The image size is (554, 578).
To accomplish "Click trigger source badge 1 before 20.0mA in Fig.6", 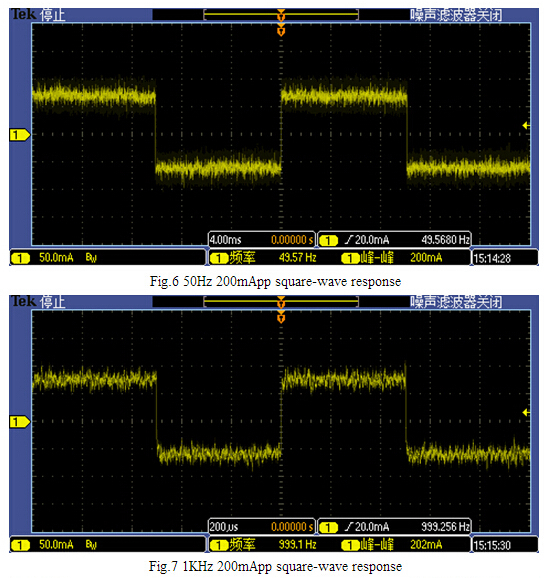I will 328,241.
